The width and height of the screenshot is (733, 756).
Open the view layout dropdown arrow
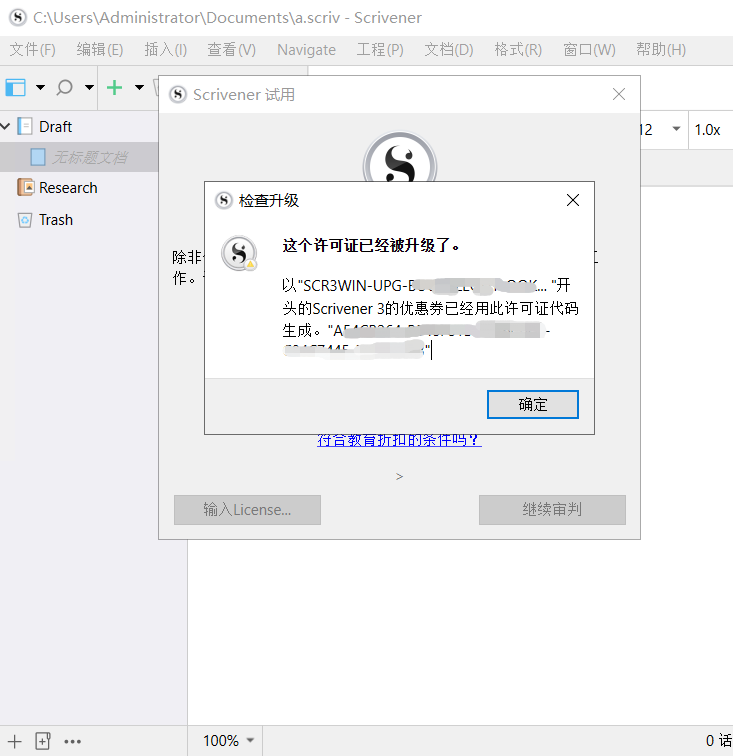pos(41,88)
